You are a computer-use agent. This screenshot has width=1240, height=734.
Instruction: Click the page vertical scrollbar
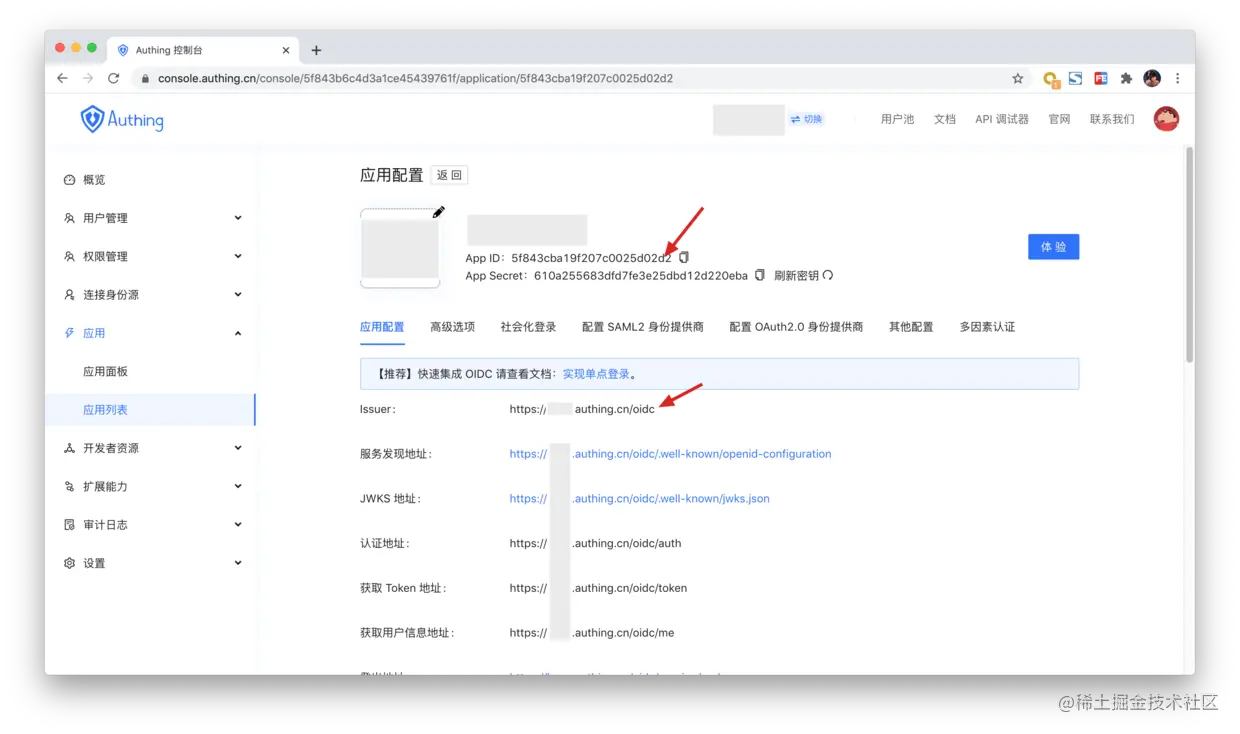coord(1189,255)
